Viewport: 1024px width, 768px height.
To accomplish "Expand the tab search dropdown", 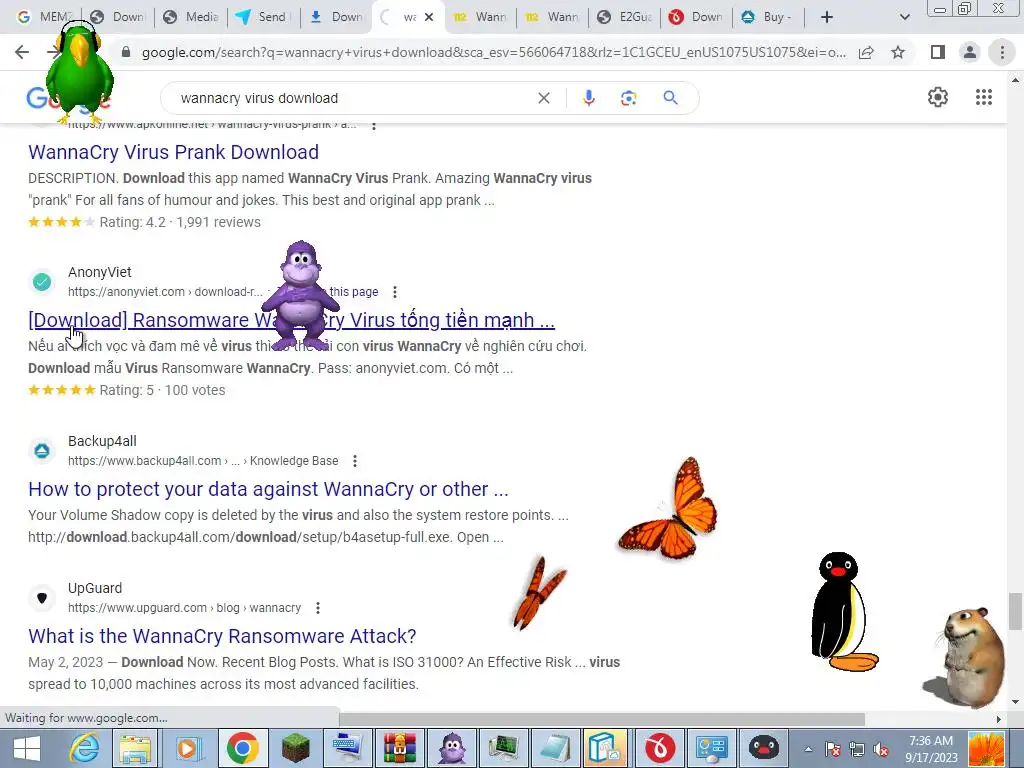I will [904, 17].
